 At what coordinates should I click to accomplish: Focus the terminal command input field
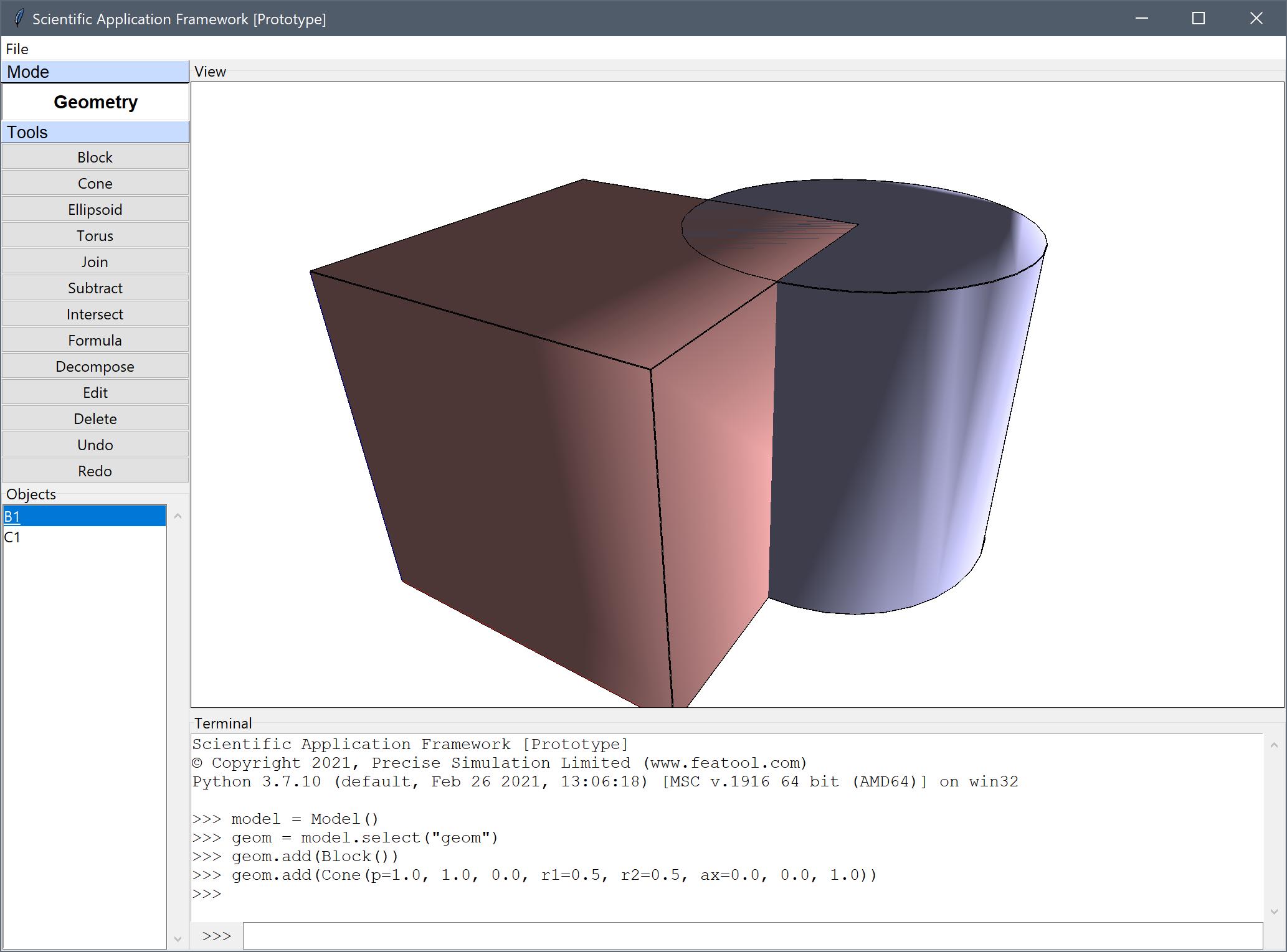coord(752,936)
